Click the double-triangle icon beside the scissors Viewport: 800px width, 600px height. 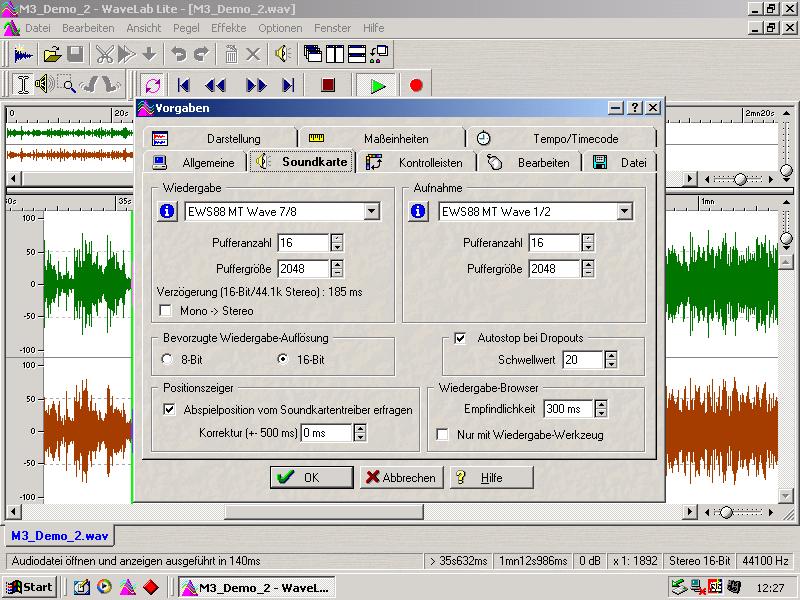127,54
